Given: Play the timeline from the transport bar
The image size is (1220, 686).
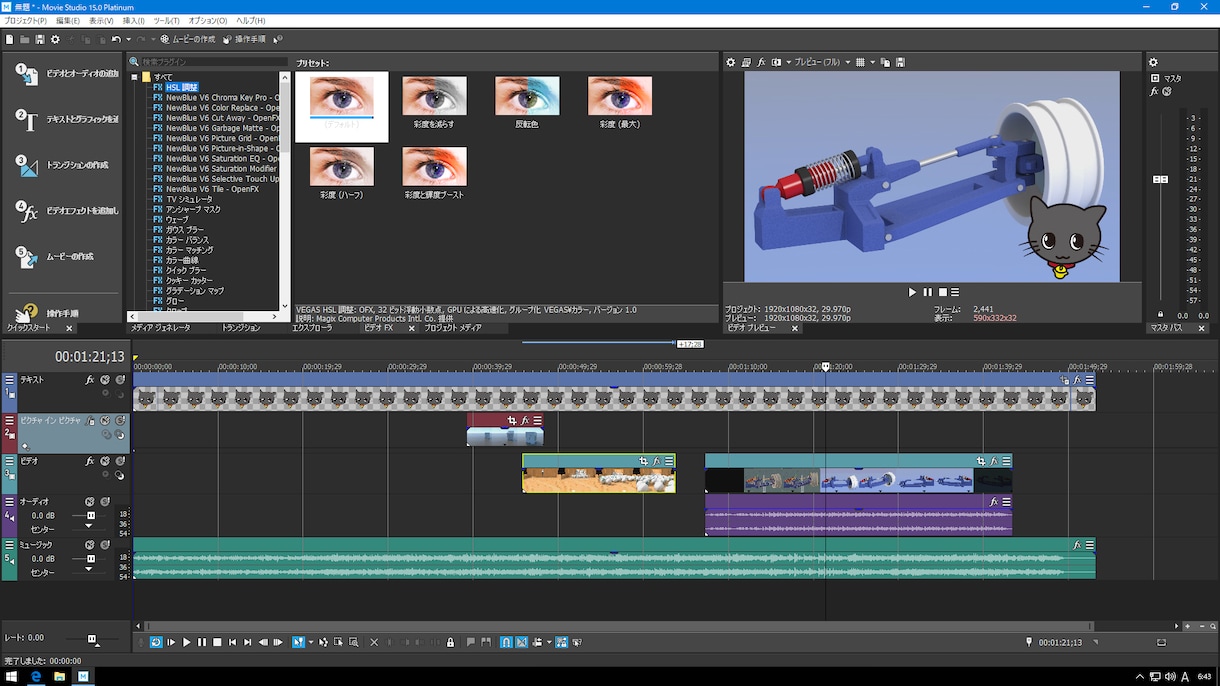Looking at the screenshot, I should tap(186, 642).
